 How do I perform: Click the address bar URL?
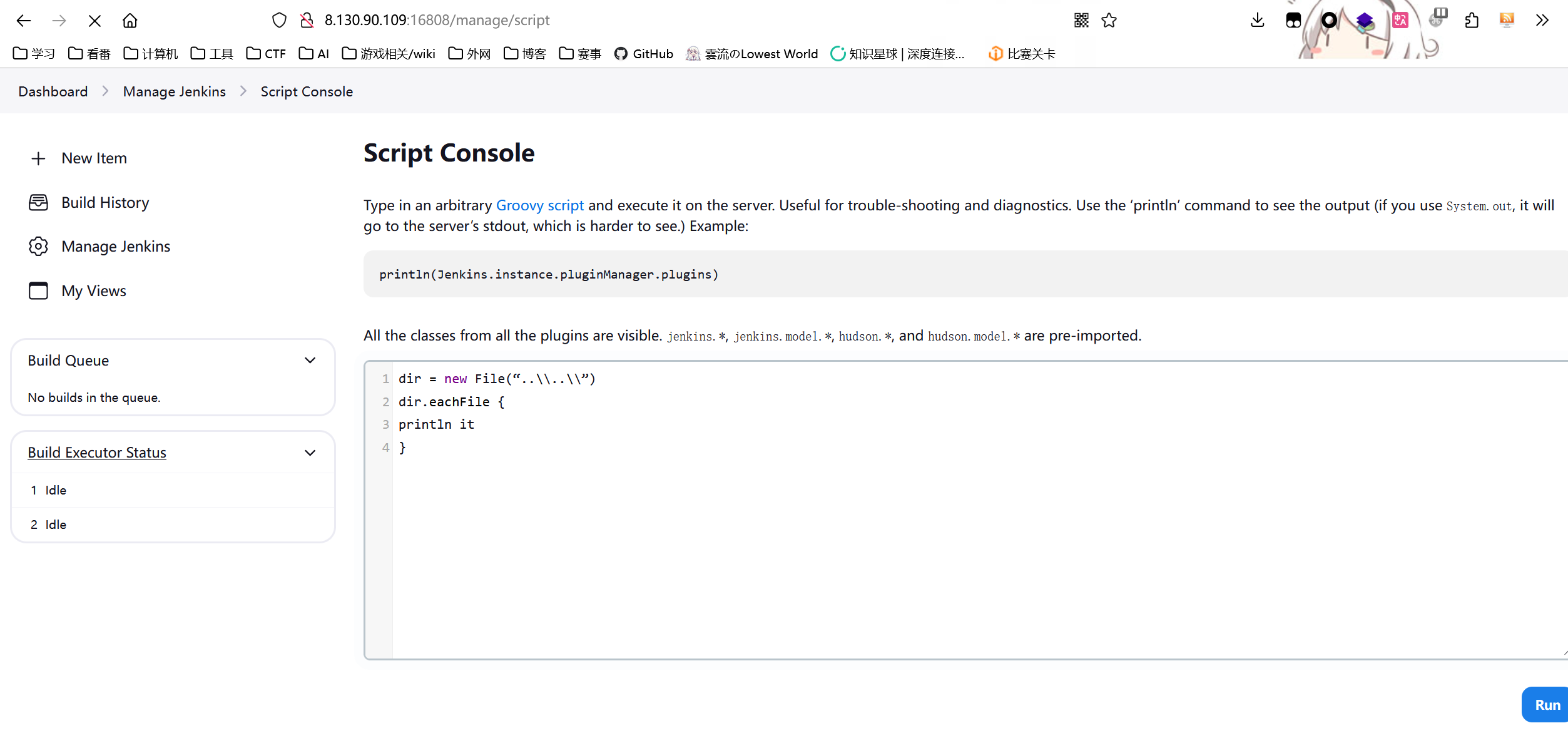437,20
